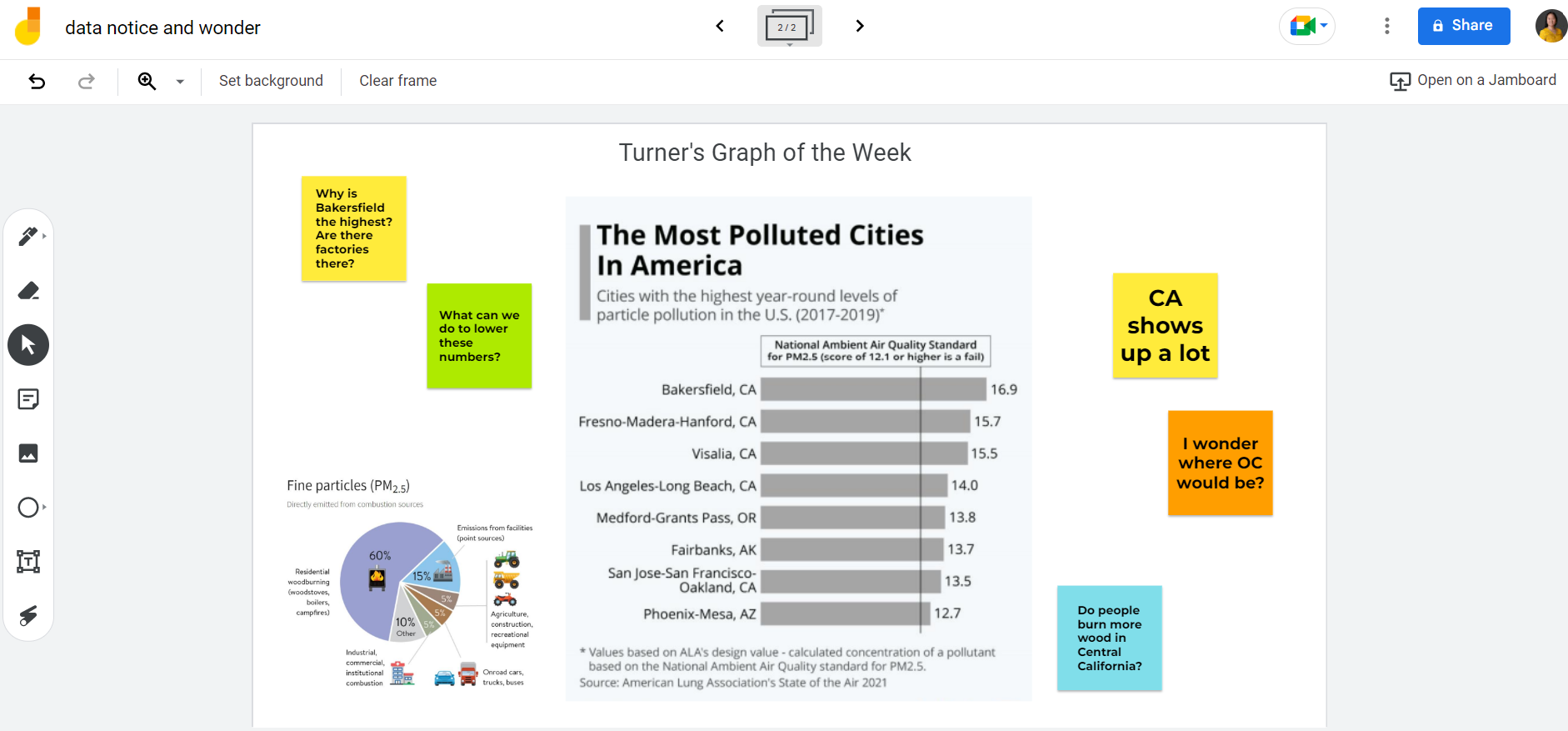
Task: Pick the Circle shape tool
Action: (28, 508)
